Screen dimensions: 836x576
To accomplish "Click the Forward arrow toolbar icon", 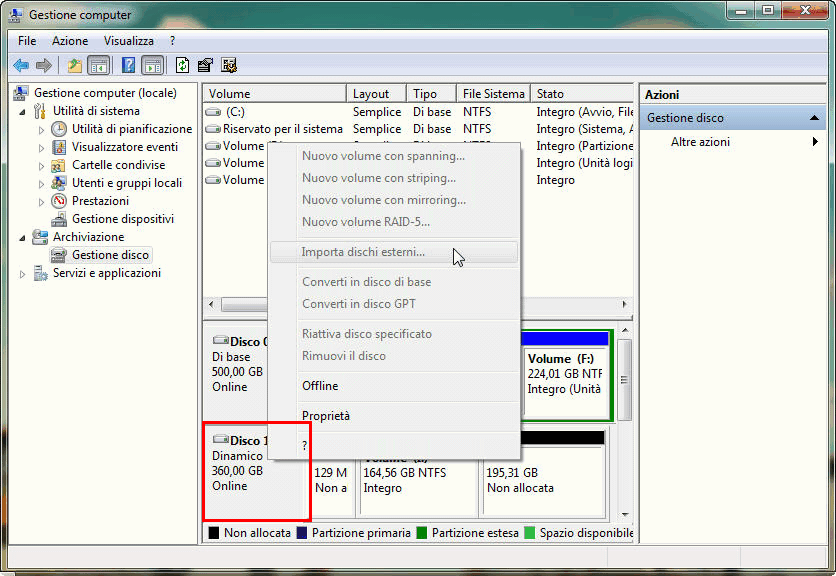I will point(44,66).
